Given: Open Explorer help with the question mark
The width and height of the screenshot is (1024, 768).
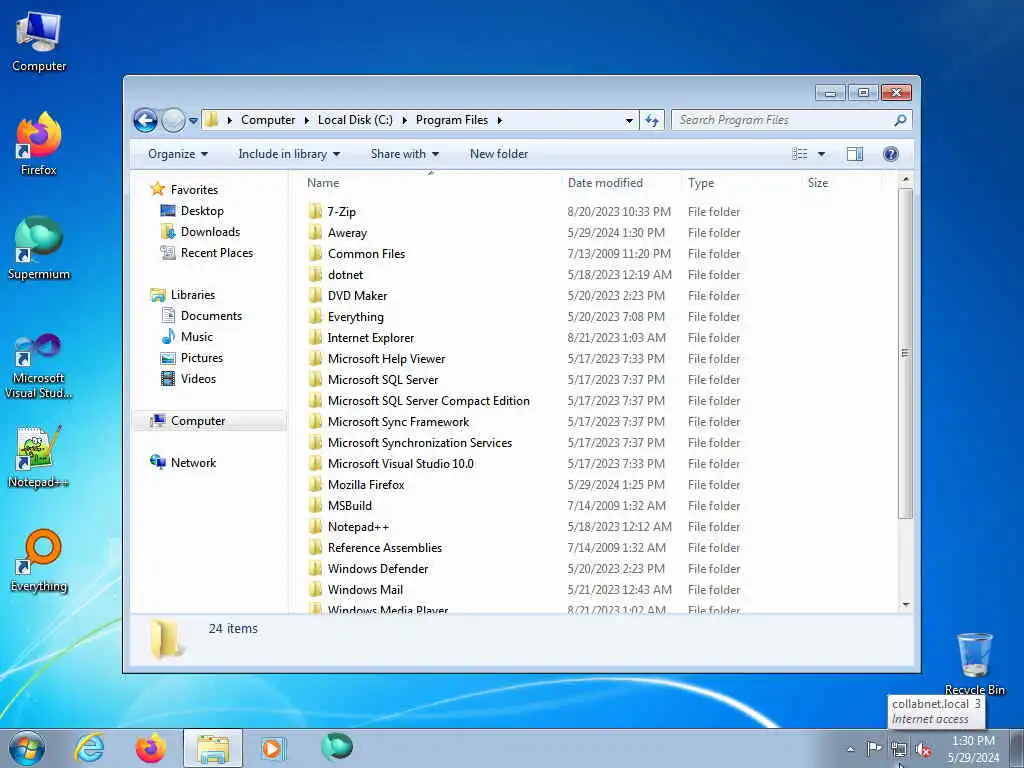Looking at the screenshot, I should pyautogui.click(x=890, y=154).
